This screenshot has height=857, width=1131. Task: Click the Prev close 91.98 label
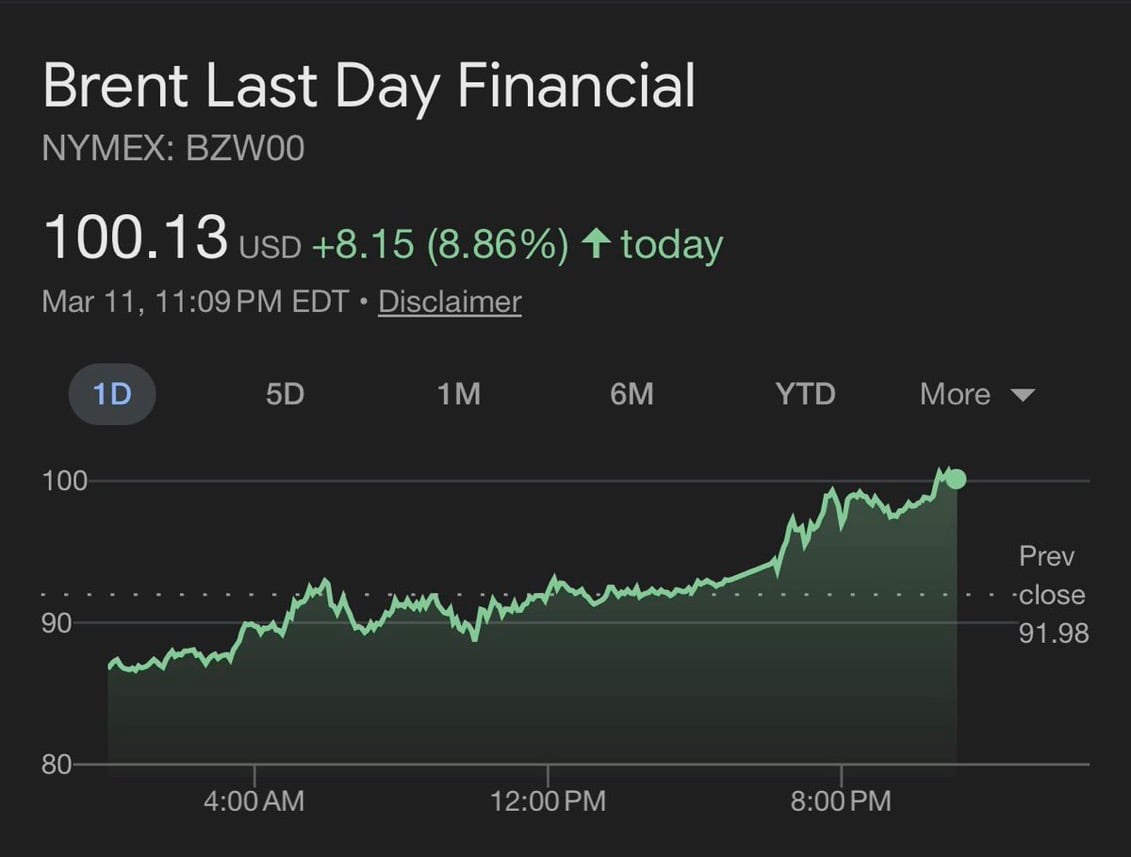coord(1052,594)
